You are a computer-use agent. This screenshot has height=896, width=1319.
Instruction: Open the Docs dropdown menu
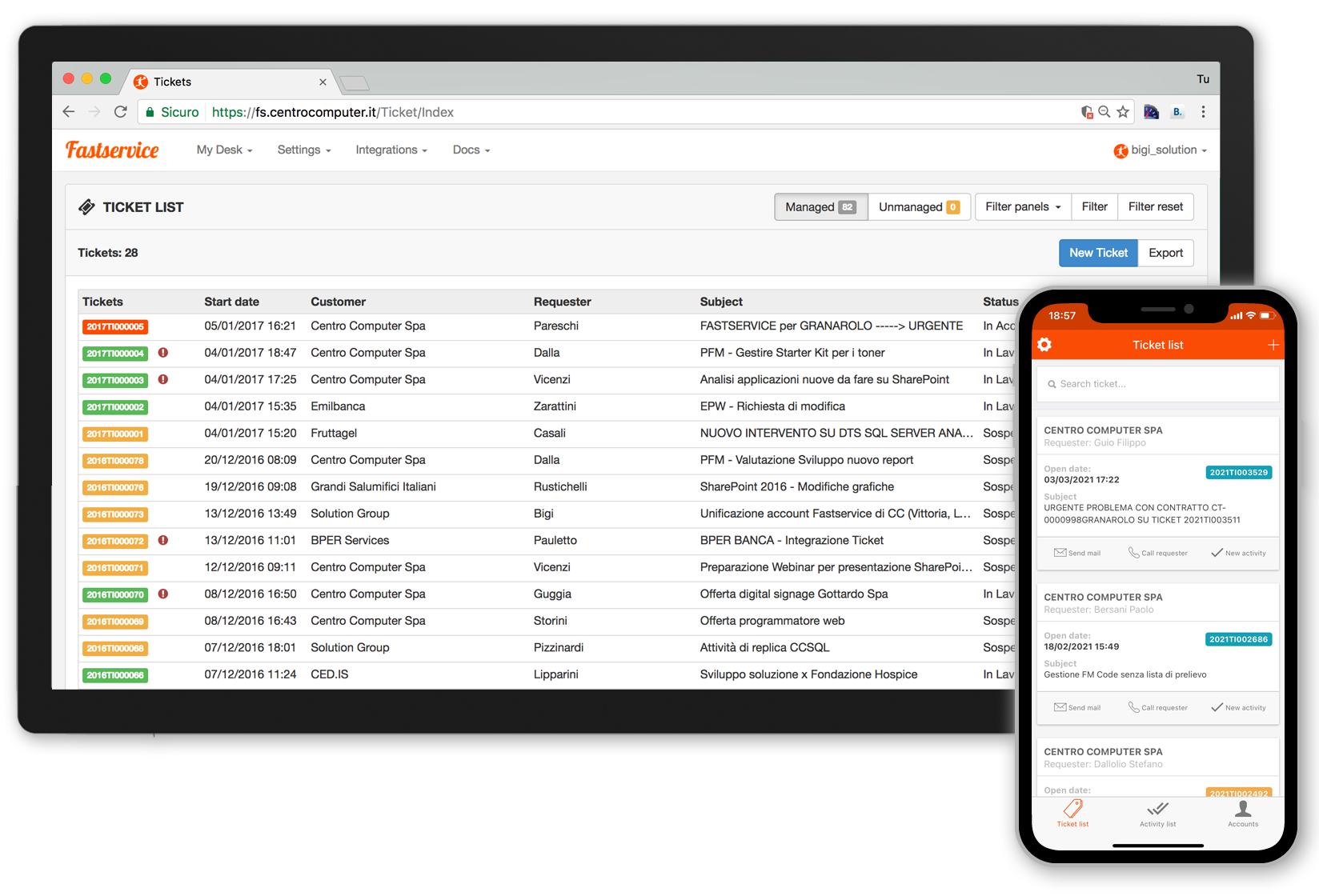471,150
